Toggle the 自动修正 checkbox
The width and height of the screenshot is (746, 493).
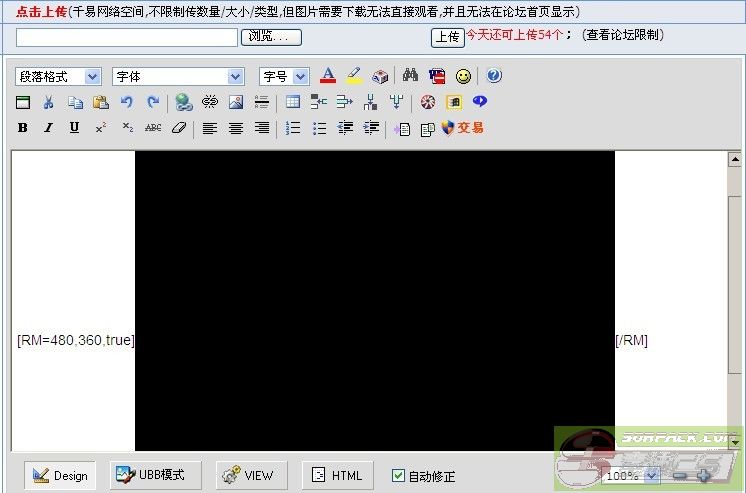[399, 476]
